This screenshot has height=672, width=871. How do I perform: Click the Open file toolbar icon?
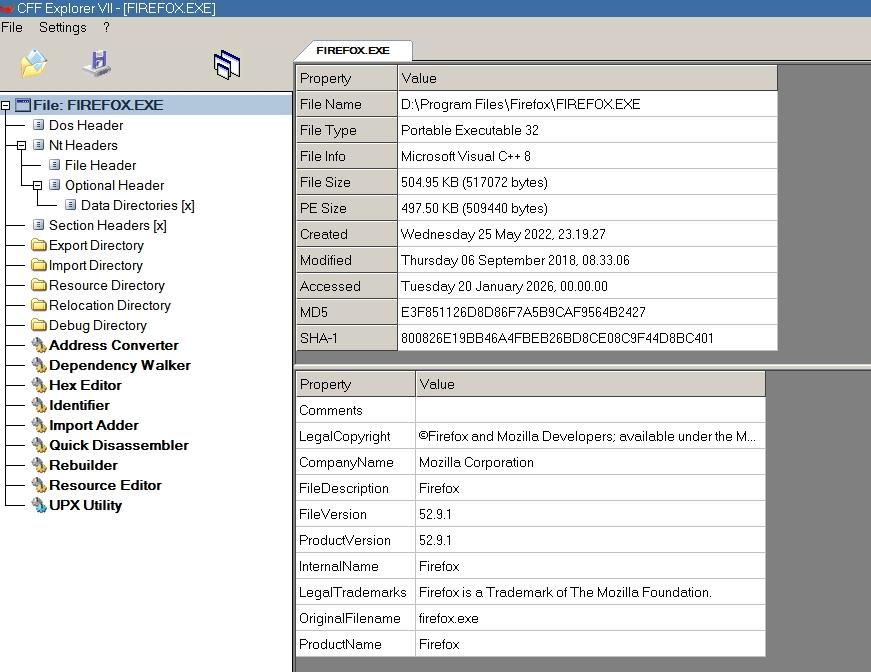tap(33, 64)
